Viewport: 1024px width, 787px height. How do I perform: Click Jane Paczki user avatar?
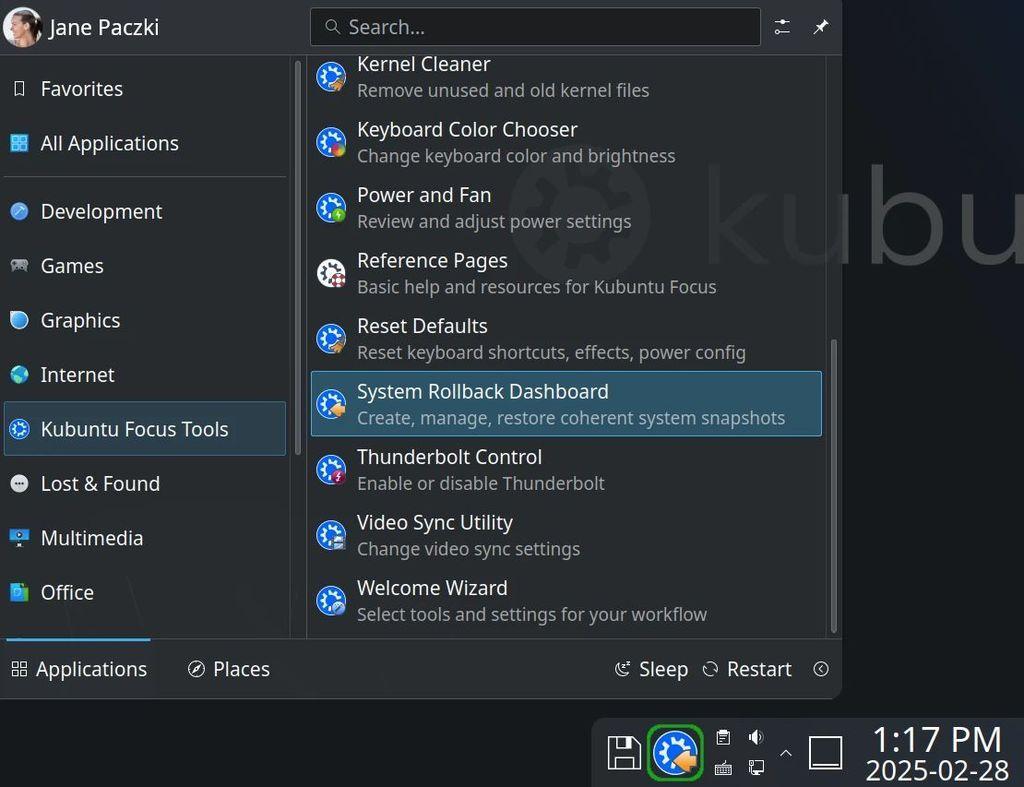tap(23, 27)
